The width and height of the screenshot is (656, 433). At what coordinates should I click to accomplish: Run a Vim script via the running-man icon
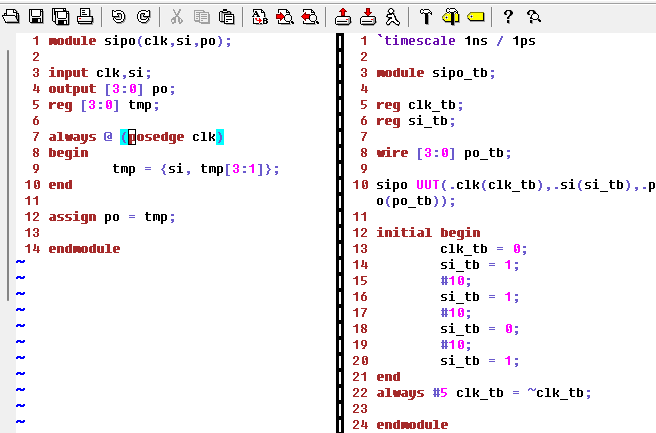pos(392,16)
